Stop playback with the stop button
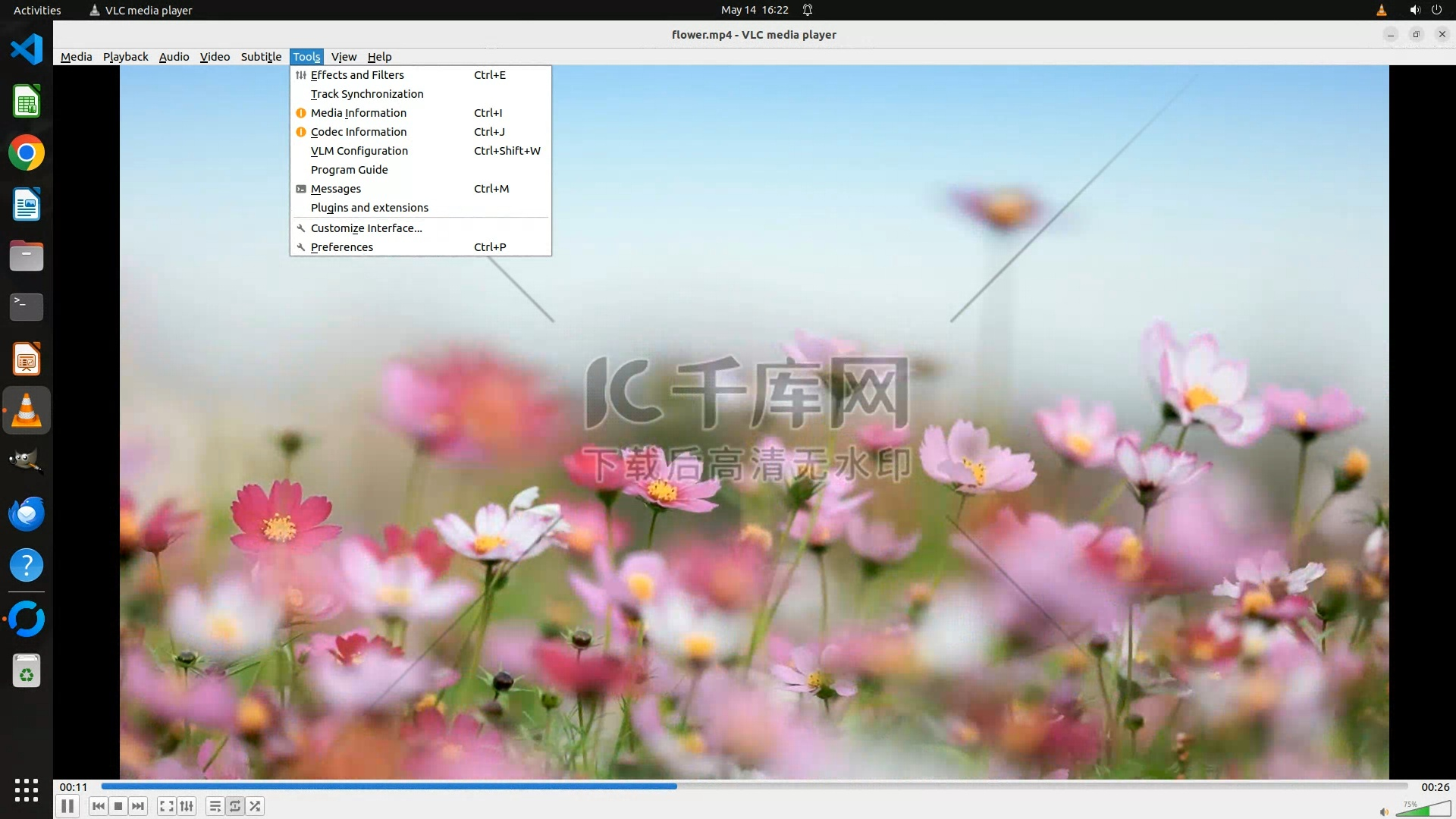The height and width of the screenshot is (819, 1456). [118, 806]
